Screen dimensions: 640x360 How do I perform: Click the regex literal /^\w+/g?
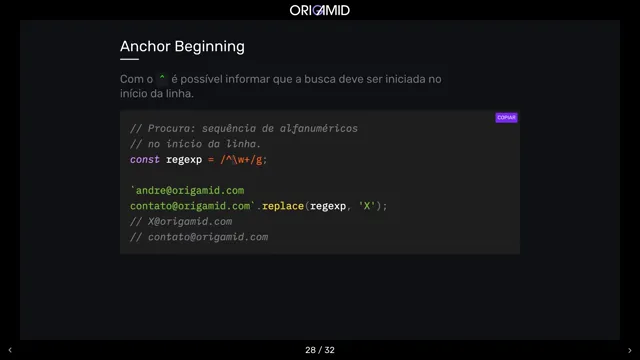[x=241, y=160]
